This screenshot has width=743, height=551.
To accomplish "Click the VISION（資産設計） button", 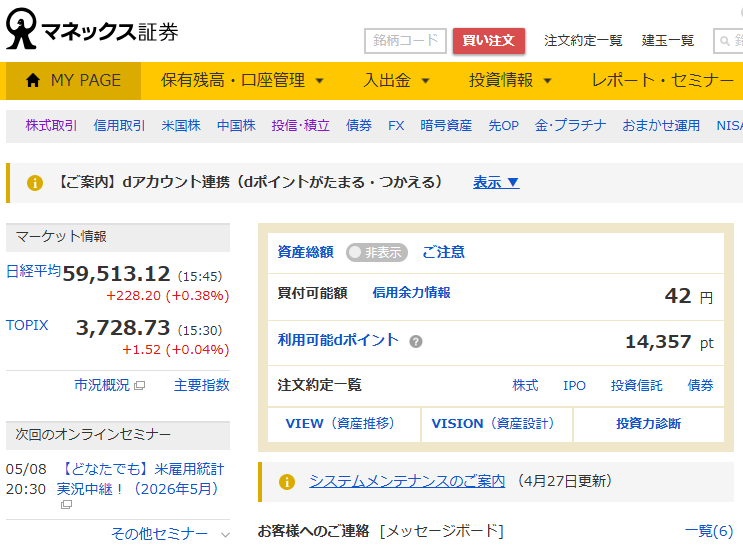I will click(x=497, y=425).
